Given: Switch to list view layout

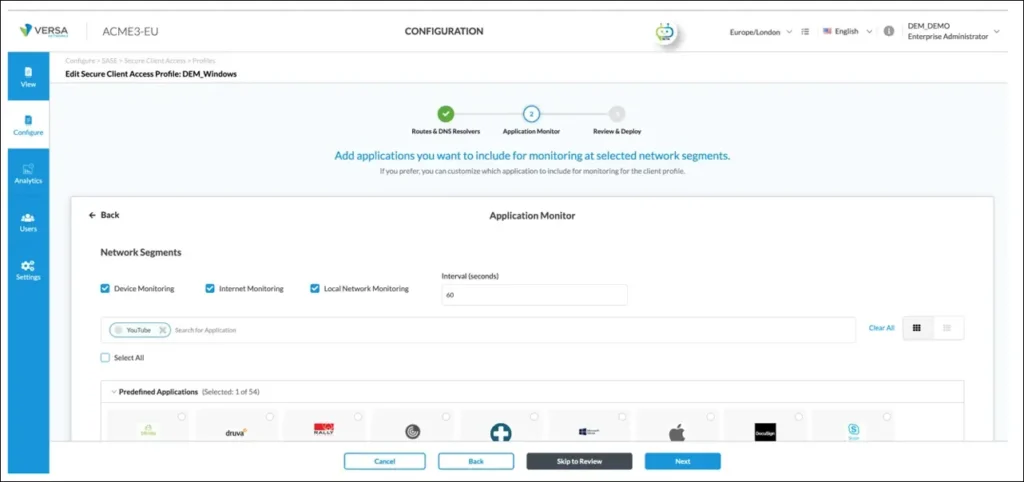Looking at the screenshot, I should pos(948,328).
